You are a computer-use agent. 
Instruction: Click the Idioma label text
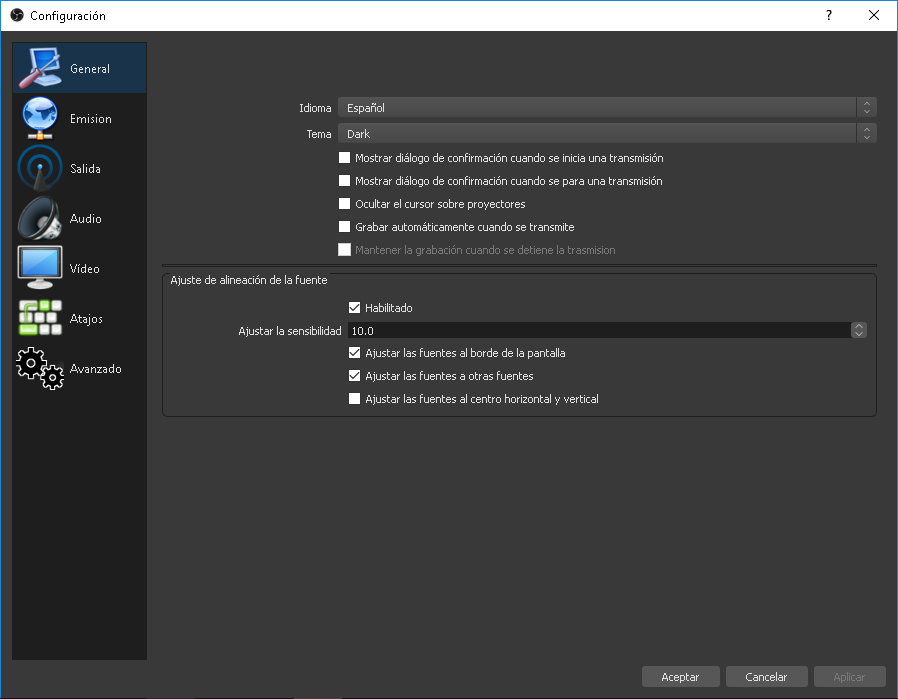pyautogui.click(x=315, y=108)
